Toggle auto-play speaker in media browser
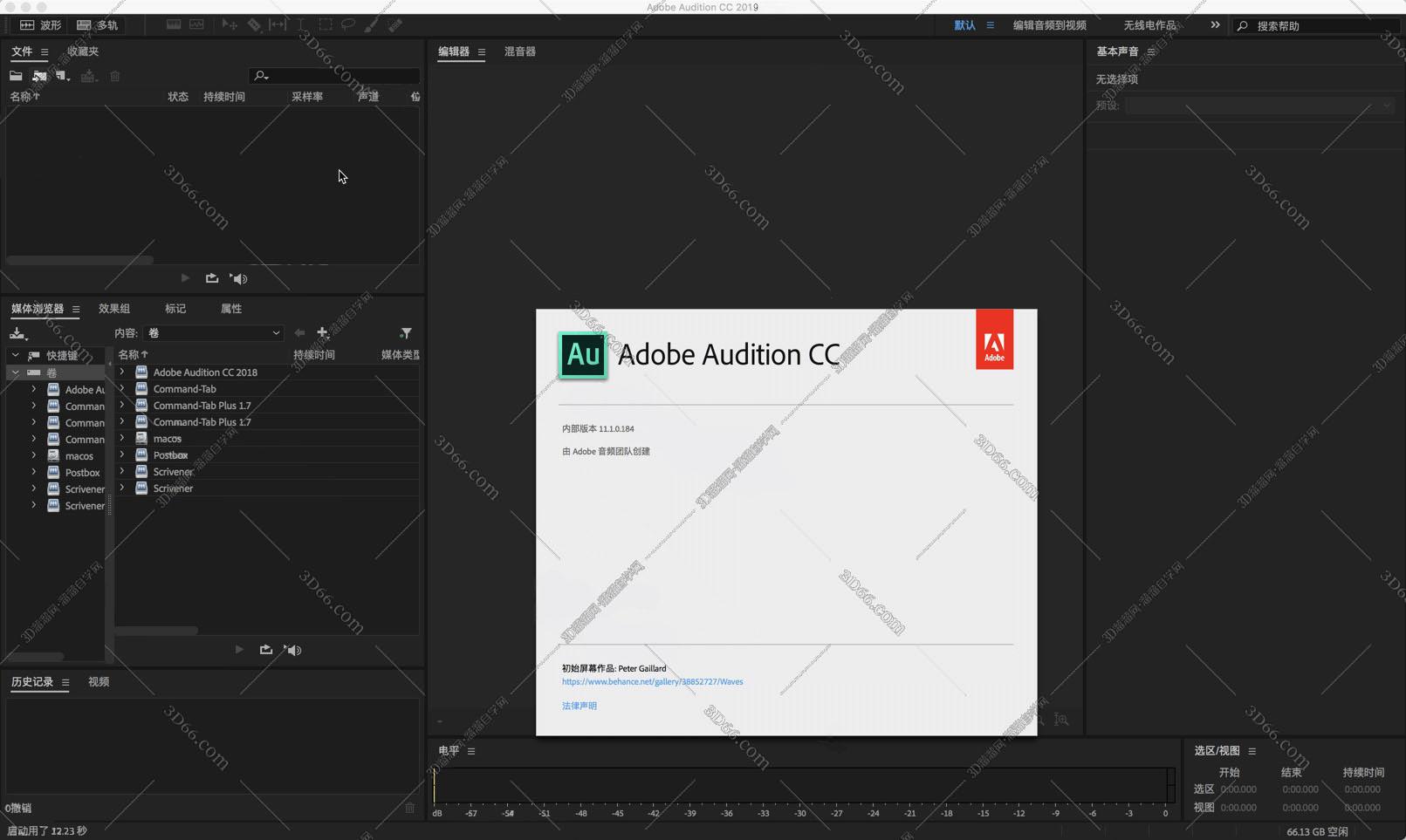Viewport: 1406px width, 840px height. pos(293,650)
